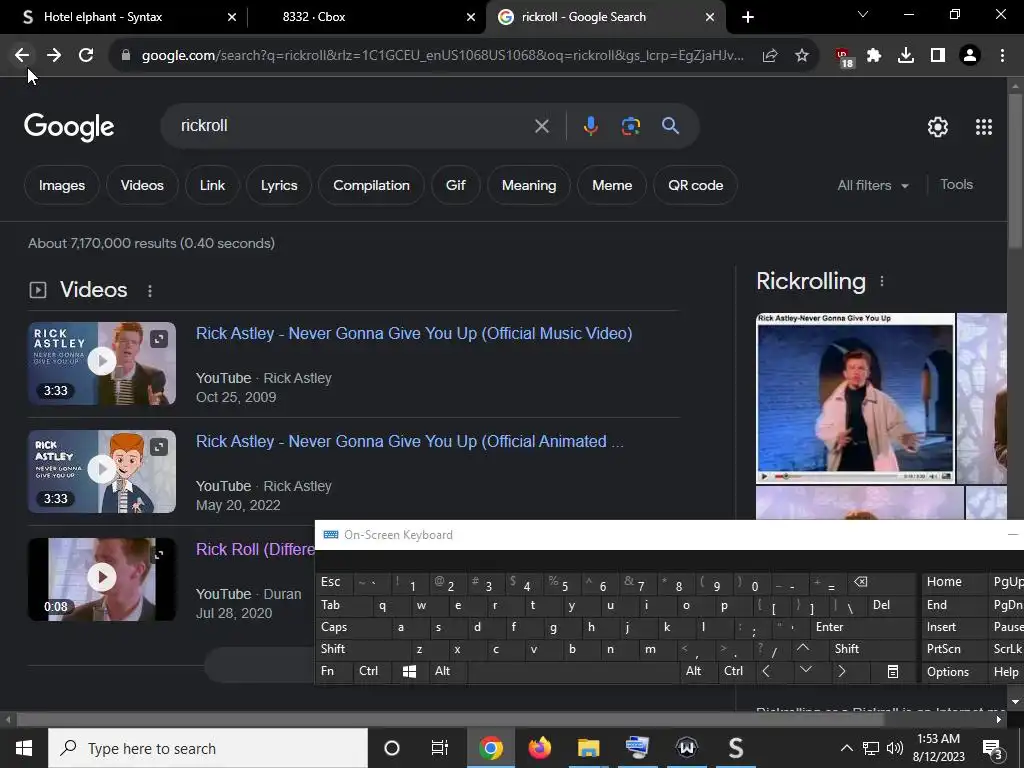Search by image with Google Lens
1024x768 pixels.
[x=630, y=125]
